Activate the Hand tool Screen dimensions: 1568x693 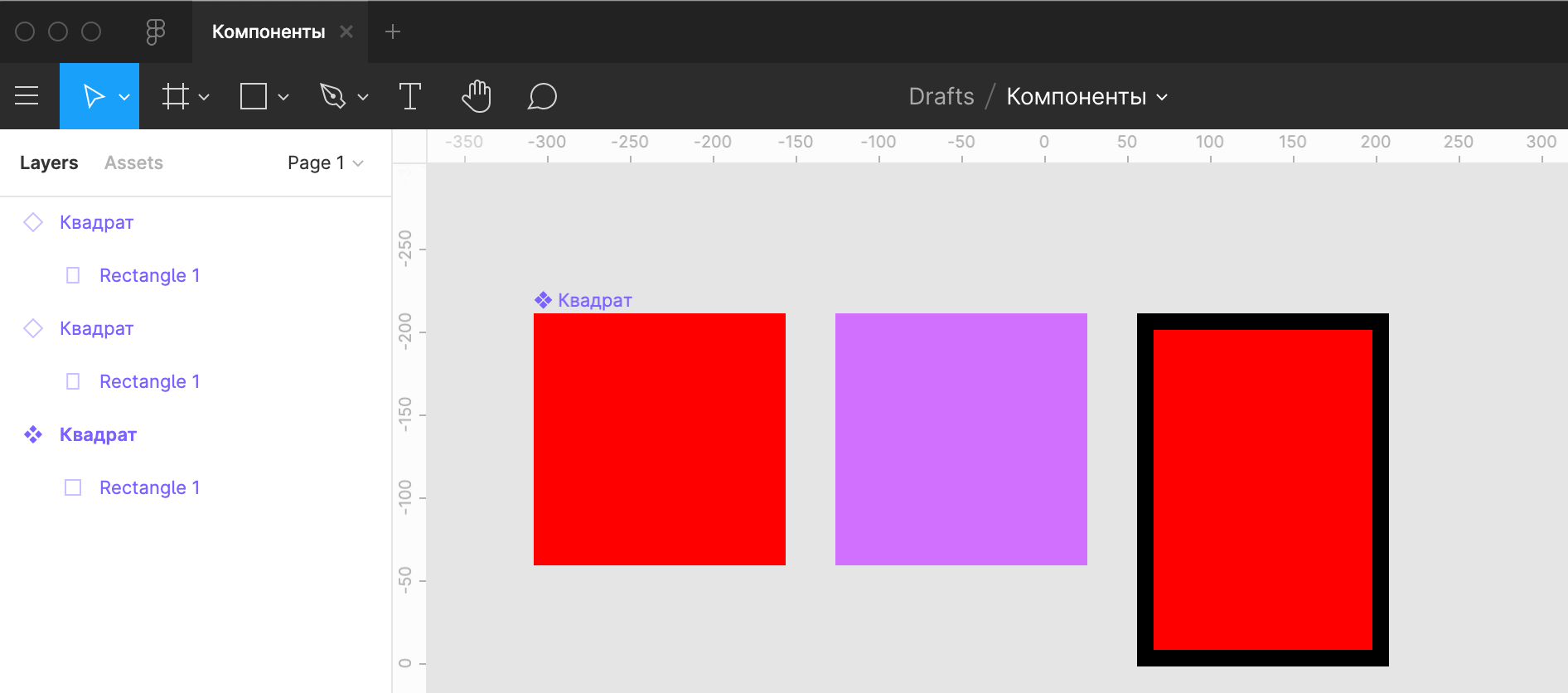[x=477, y=96]
